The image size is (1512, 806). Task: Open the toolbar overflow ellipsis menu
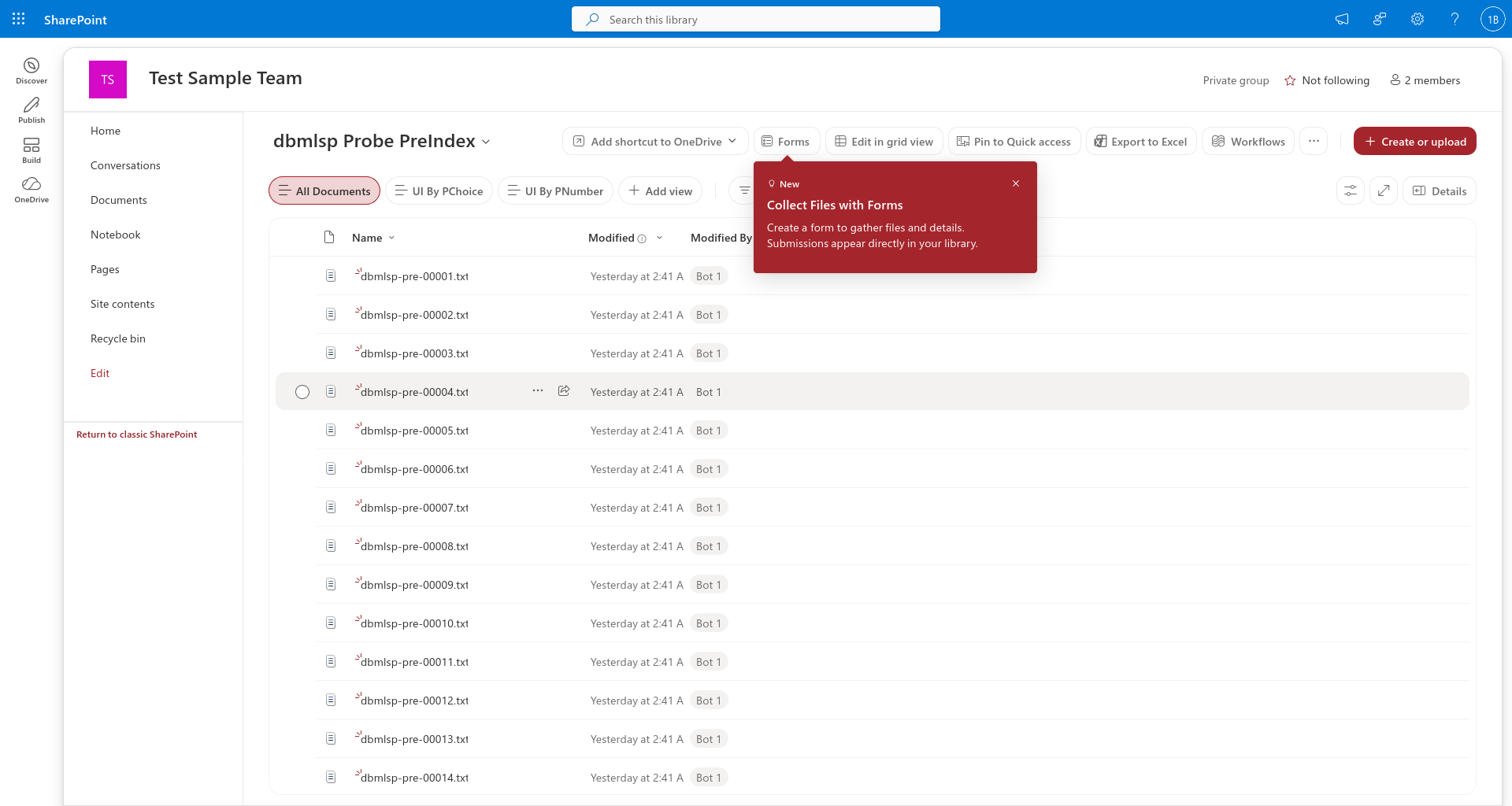pos(1314,141)
